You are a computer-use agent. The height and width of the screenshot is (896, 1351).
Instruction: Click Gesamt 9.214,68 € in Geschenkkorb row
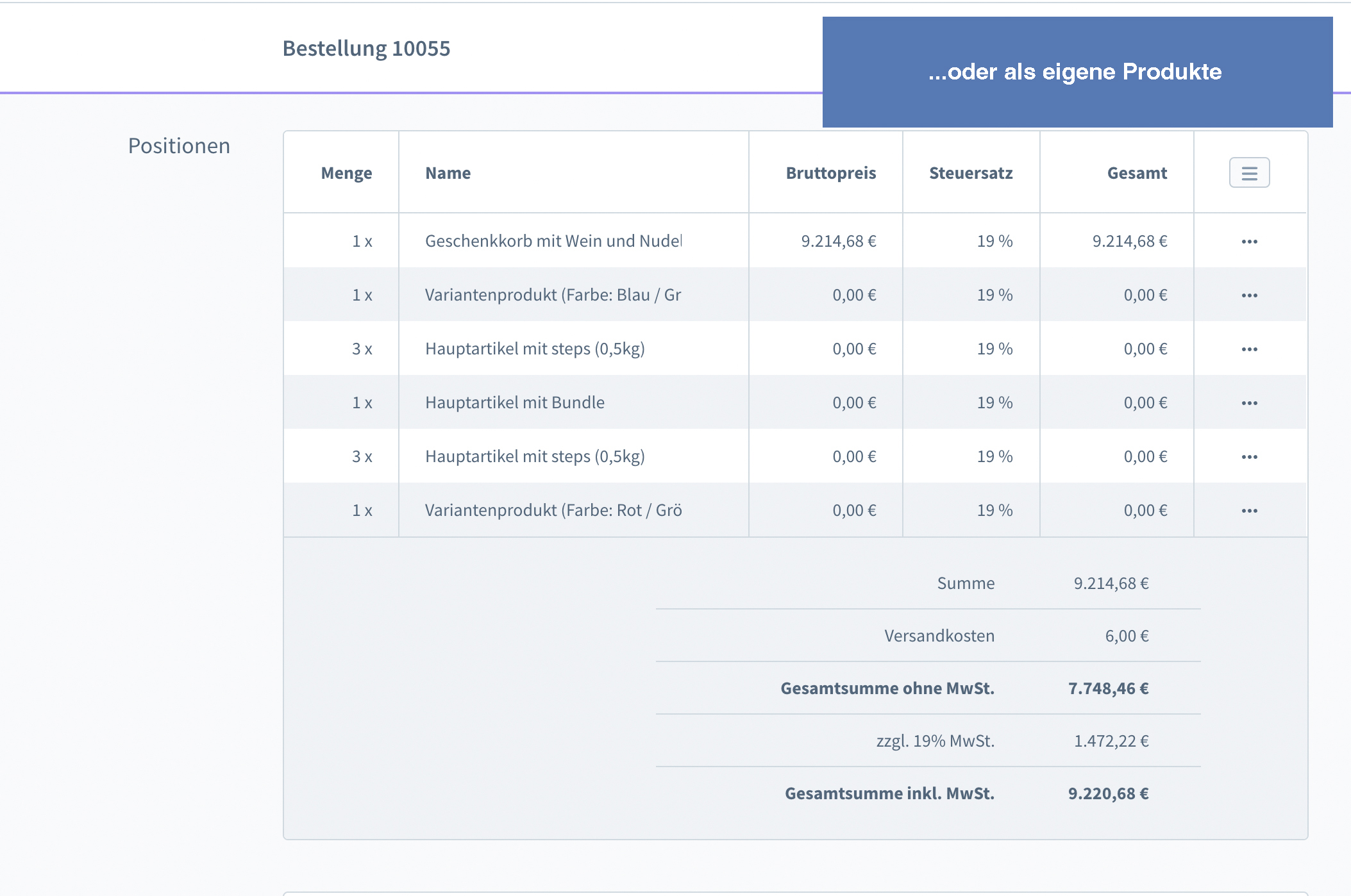click(x=1130, y=241)
